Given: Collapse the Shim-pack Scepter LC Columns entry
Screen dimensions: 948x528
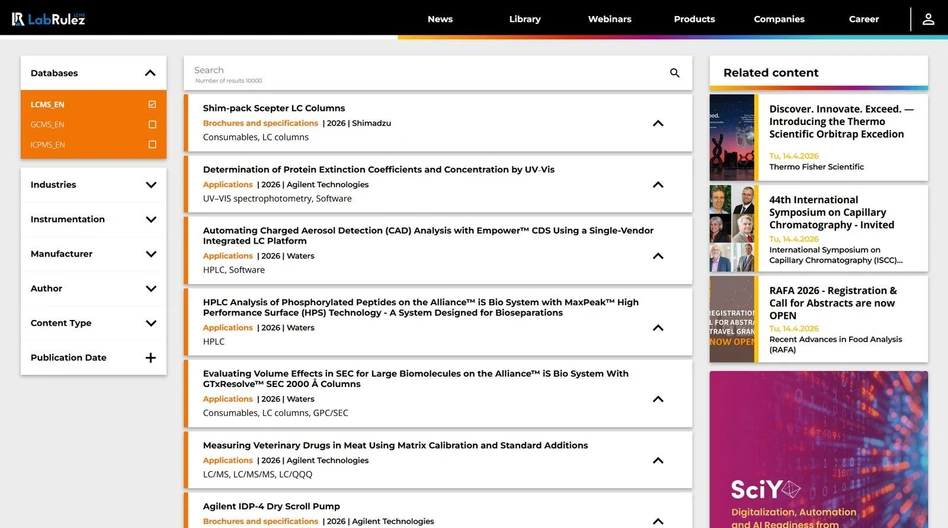Looking at the screenshot, I should pyautogui.click(x=658, y=123).
